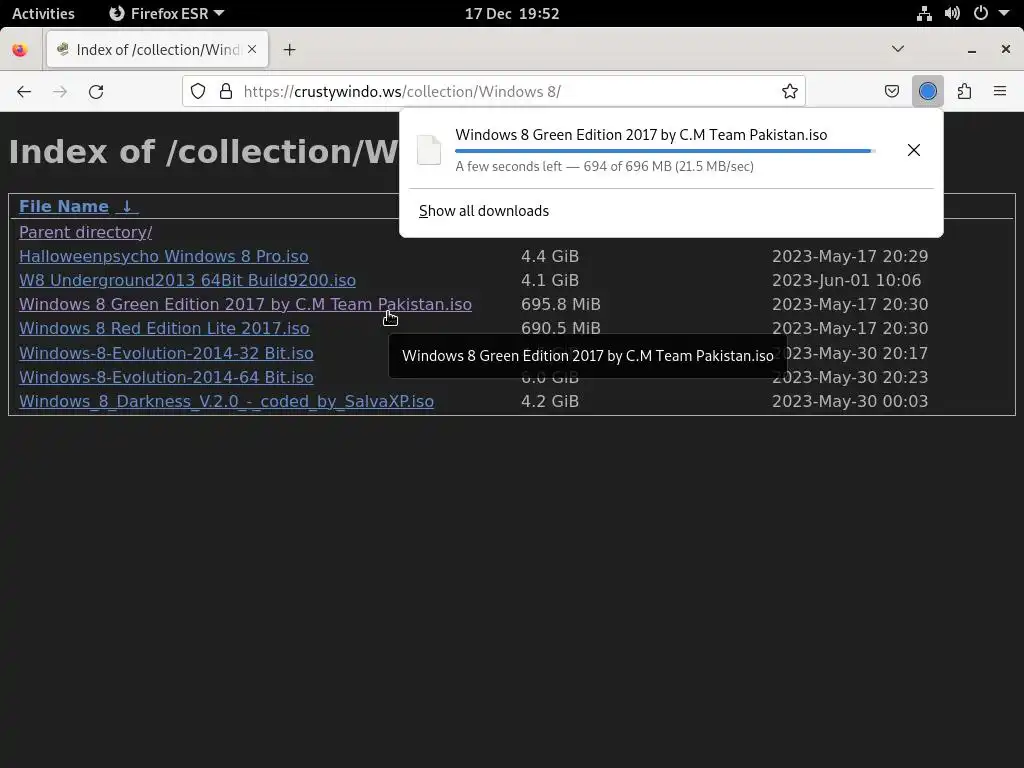Expand the list all tabs chevron
This screenshot has width=1024, height=768.
pyautogui.click(x=898, y=49)
